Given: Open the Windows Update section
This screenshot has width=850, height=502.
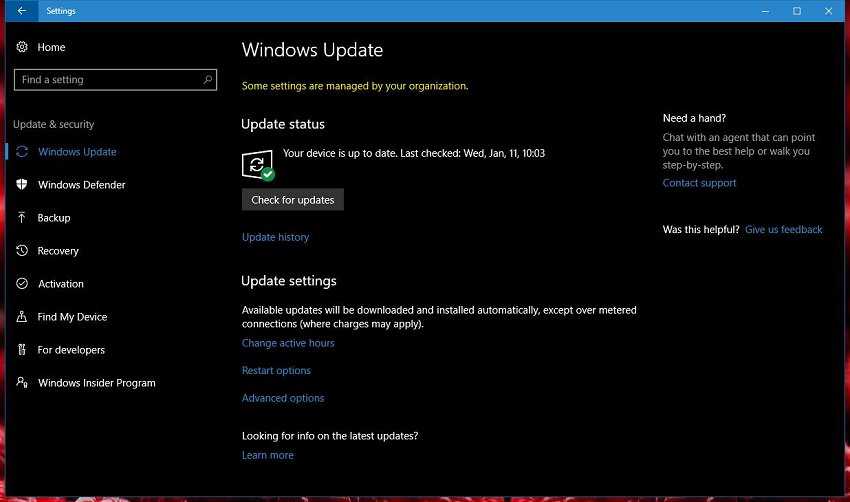Looking at the screenshot, I should click(x=77, y=152).
